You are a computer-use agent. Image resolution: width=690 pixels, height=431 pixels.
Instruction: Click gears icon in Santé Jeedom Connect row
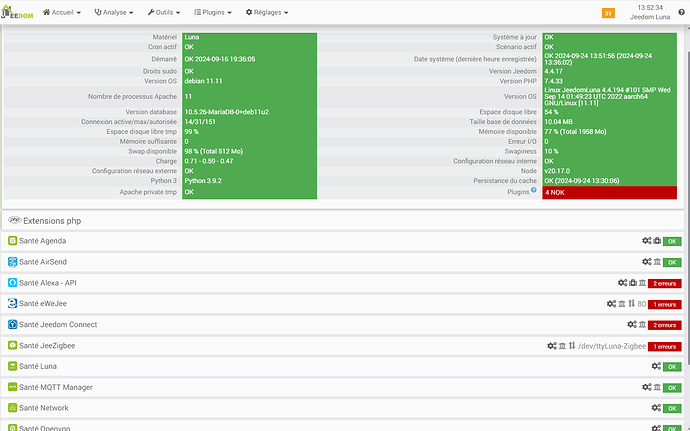click(632, 324)
